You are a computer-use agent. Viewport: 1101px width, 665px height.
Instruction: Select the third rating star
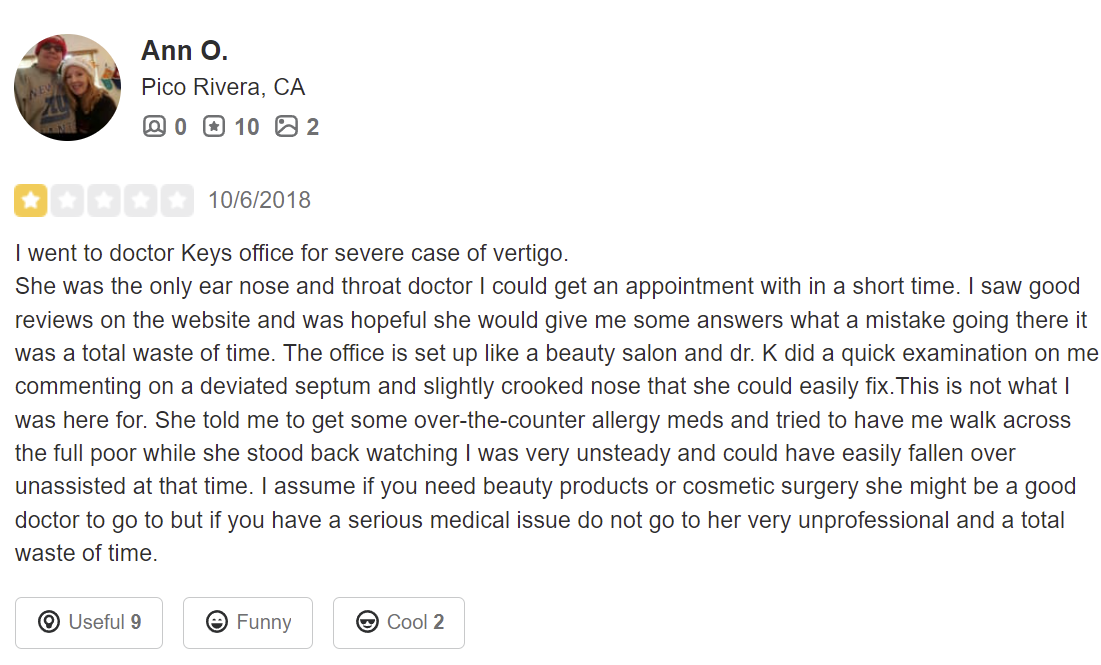click(x=104, y=201)
